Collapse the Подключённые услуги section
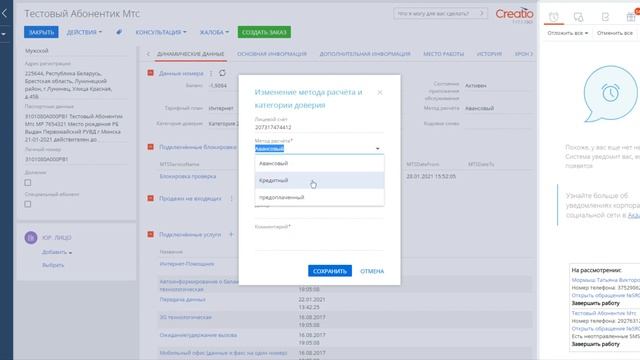 click(150, 234)
